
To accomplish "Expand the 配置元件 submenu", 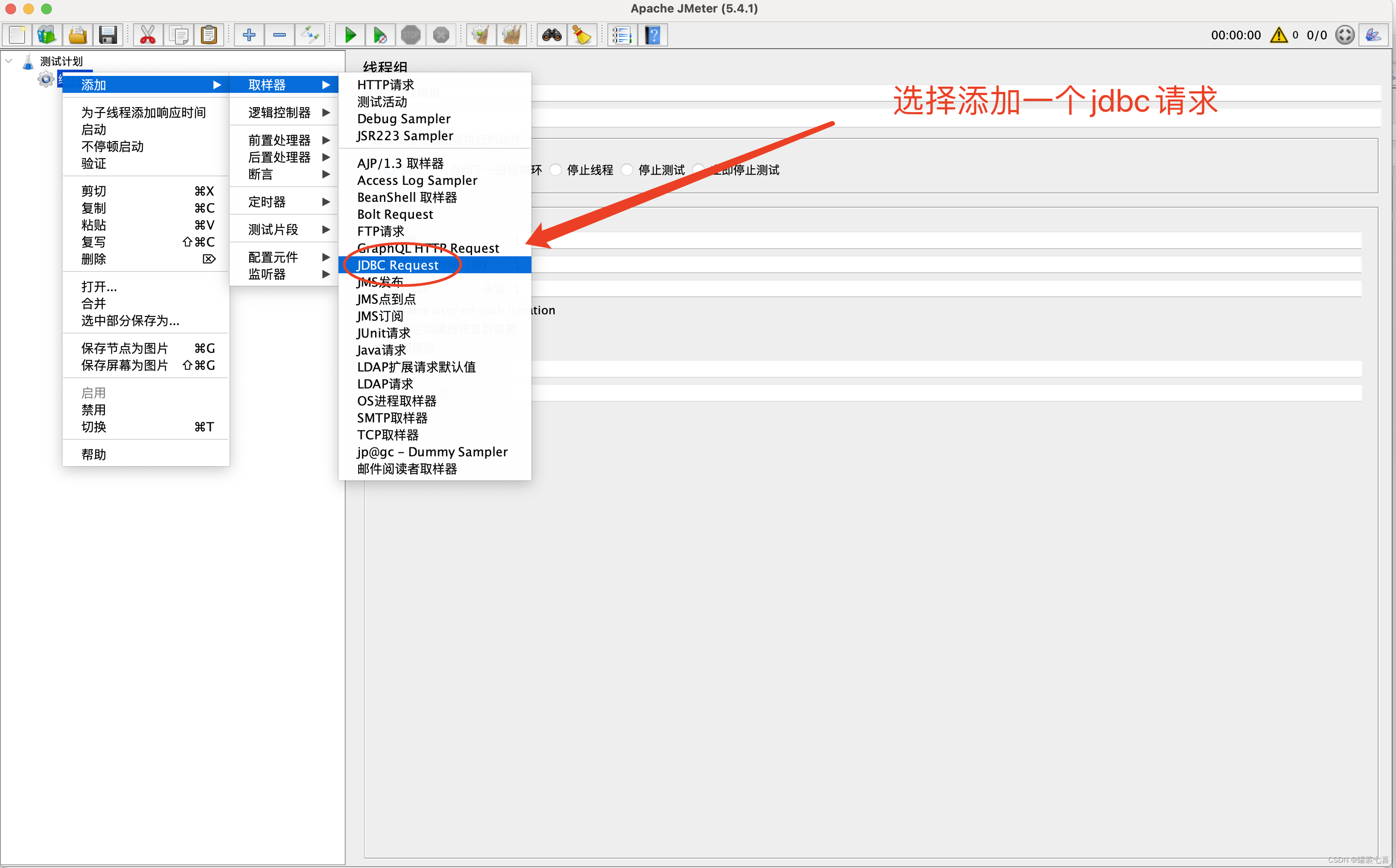I will coord(284,257).
